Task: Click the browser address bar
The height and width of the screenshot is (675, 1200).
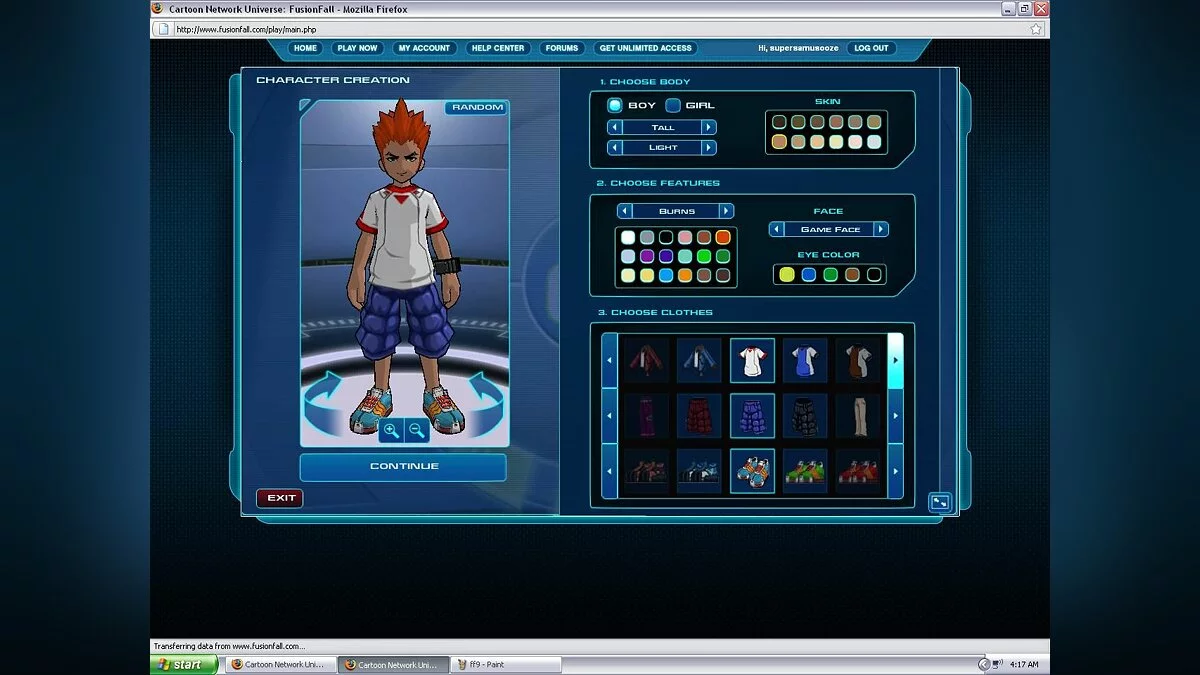Action: point(400,29)
